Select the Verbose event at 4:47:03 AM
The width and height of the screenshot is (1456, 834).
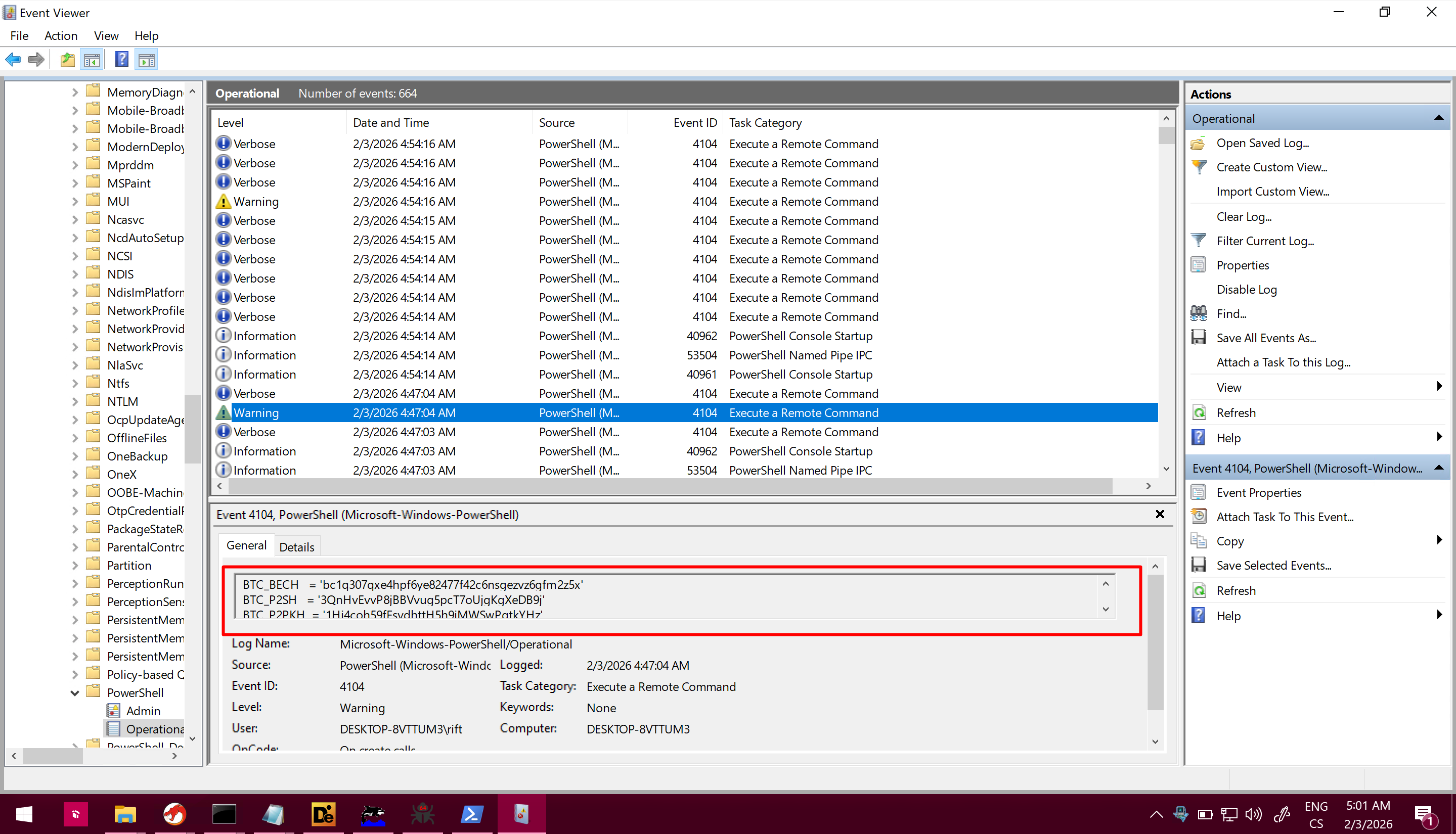pyautogui.click(x=686, y=432)
